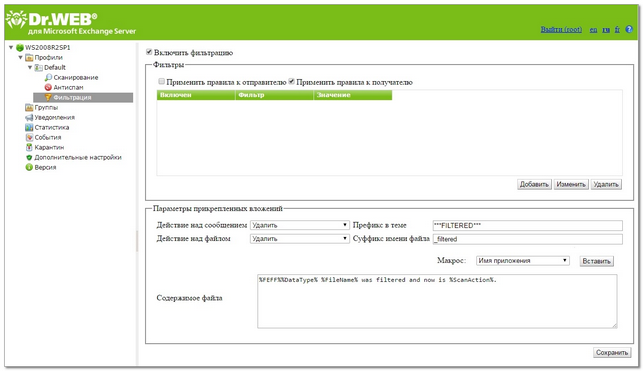The width and height of the screenshot is (643, 371).
Task: Click the Дополнительные настройки shield icon
Action: point(29,157)
